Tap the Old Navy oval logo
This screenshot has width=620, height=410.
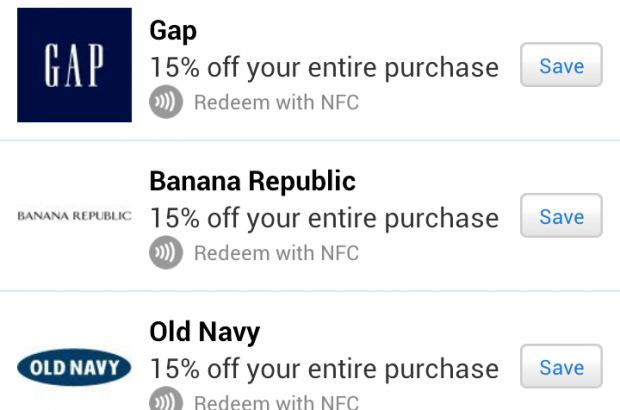(x=75, y=368)
